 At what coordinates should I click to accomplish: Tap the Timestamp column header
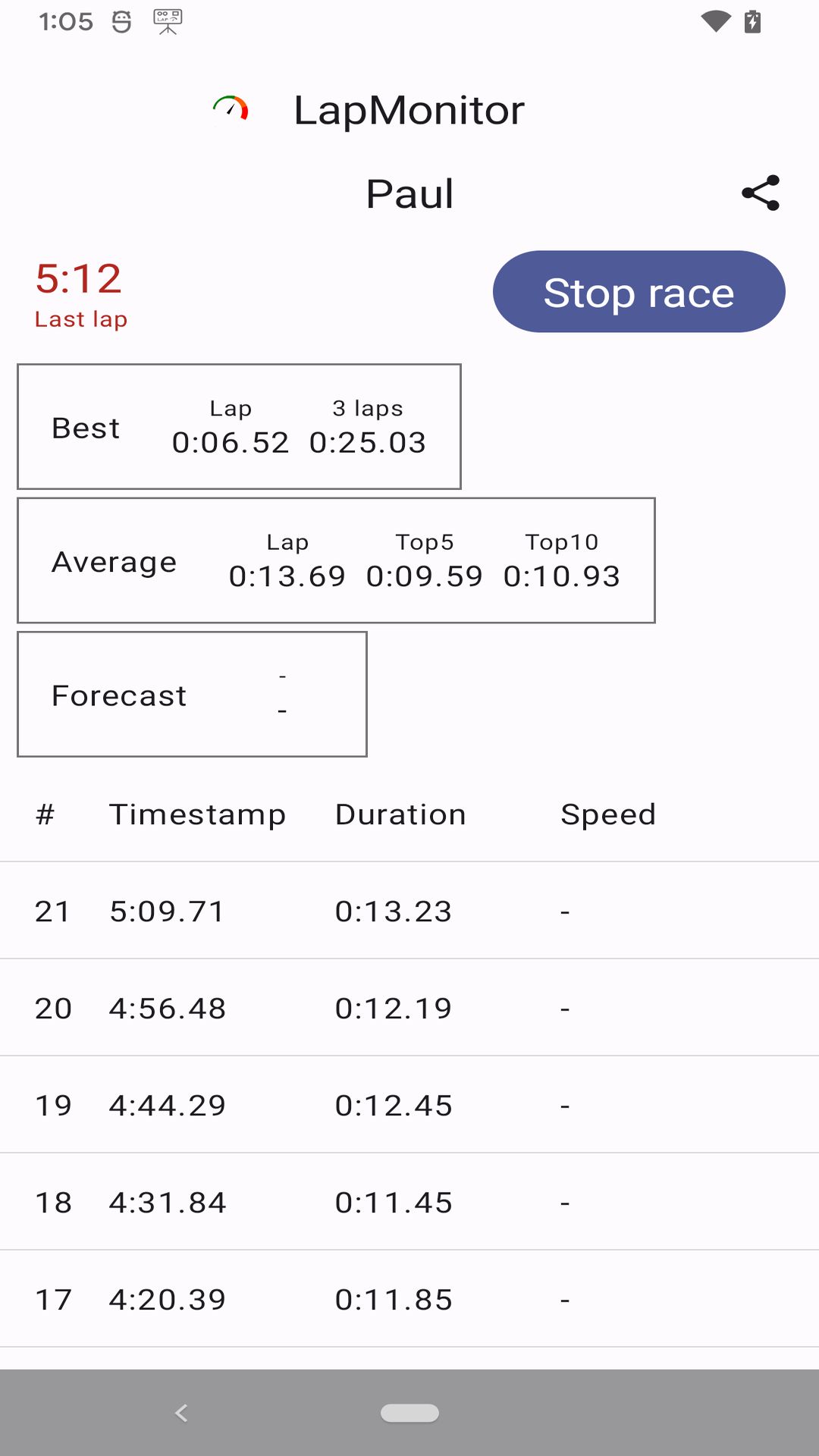pos(197,814)
